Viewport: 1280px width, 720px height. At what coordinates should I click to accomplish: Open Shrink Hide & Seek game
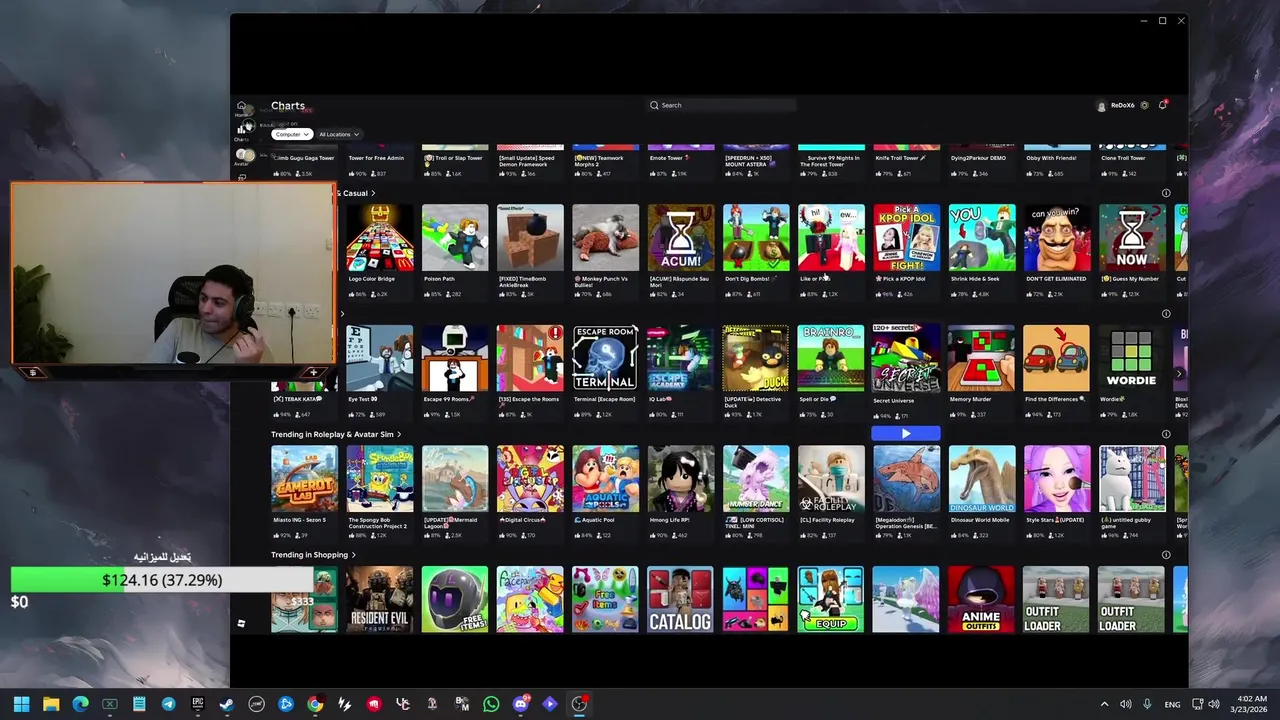[982, 238]
